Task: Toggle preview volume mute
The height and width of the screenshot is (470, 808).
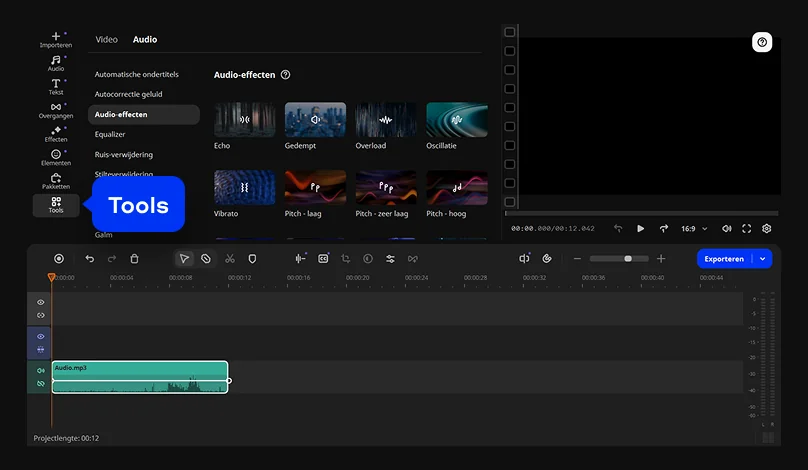Action: click(726, 228)
